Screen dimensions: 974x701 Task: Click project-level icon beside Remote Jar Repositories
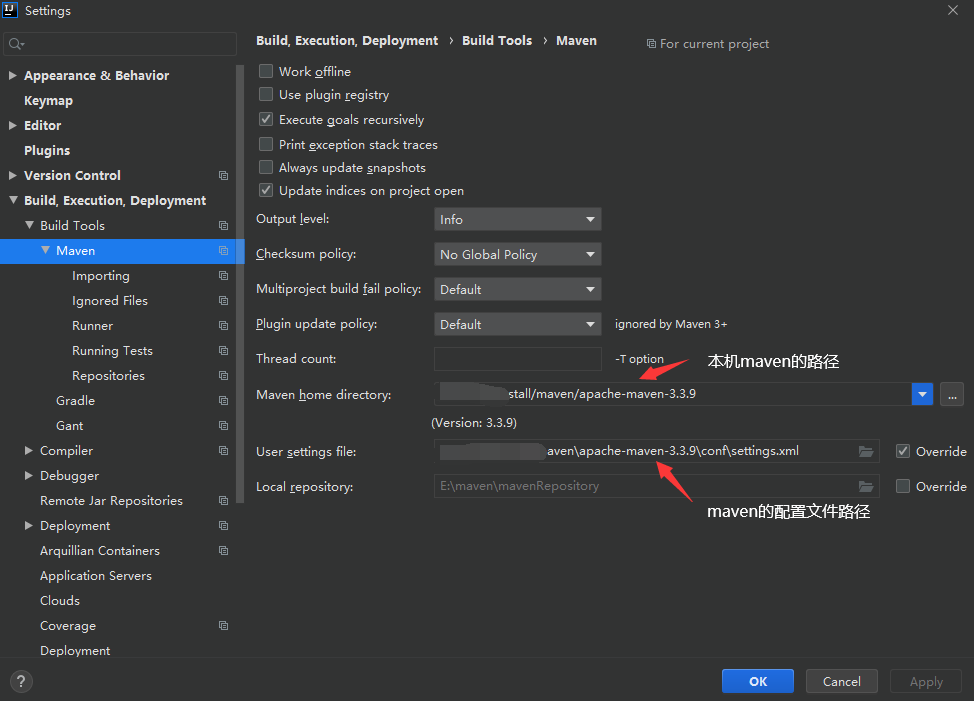[224, 500]
